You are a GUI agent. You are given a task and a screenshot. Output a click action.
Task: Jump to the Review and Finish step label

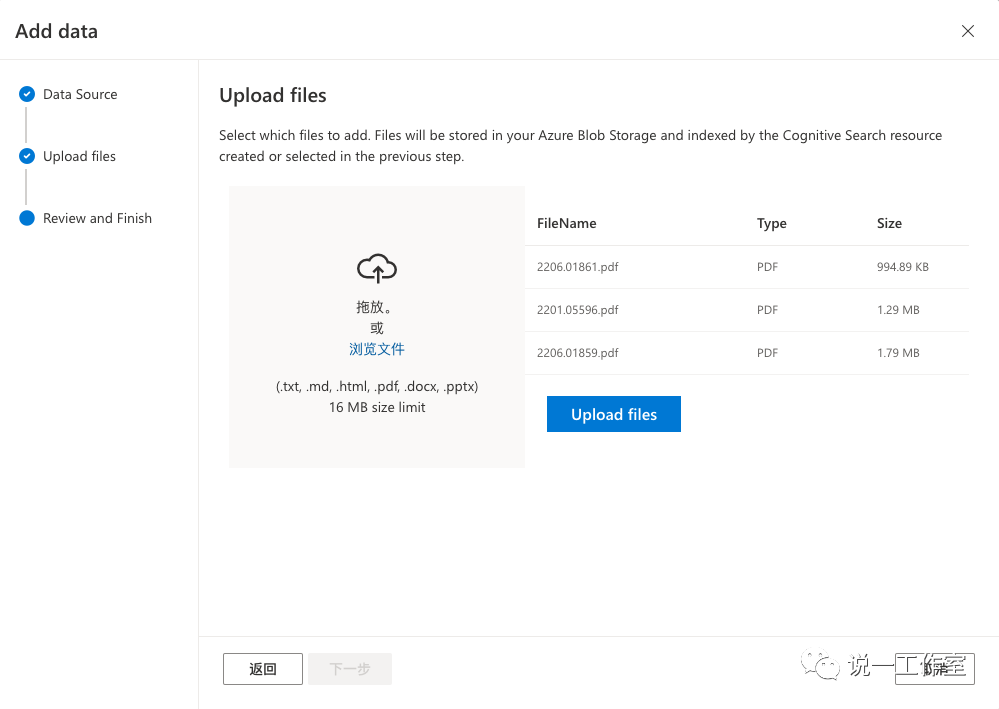(x=97, y=218)
